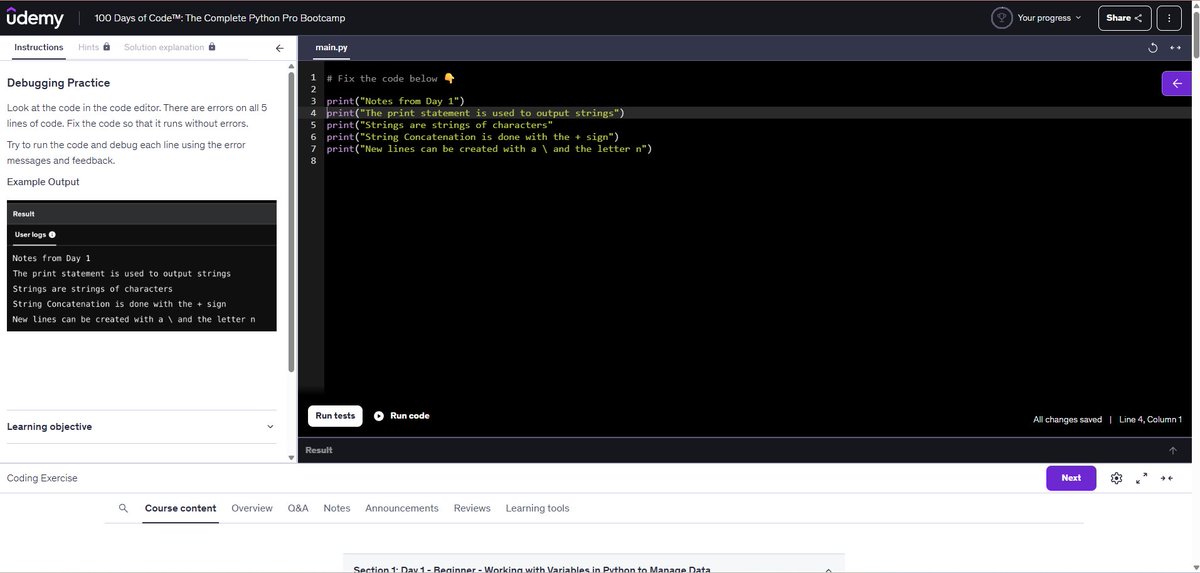This screenshot has height=573, width=1200.
Task: Click the purple back arrow tab
Action: click(1177, 84)
